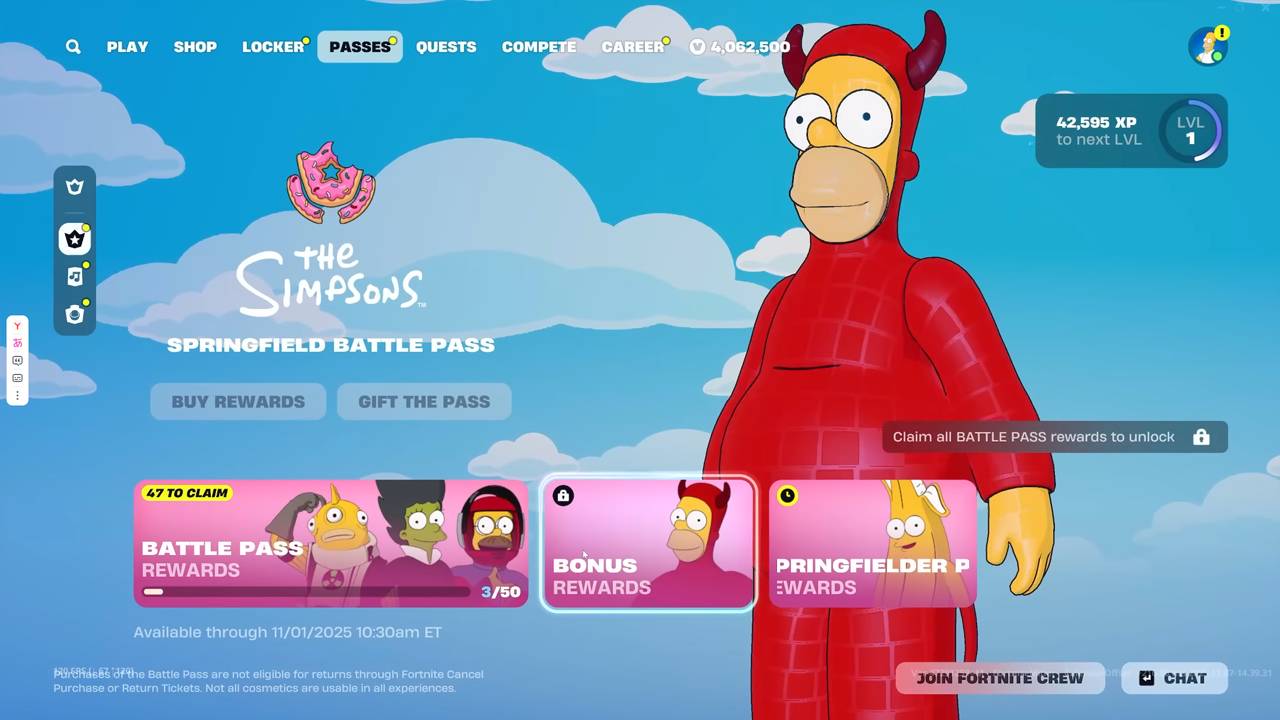Open the SHOP tab
The image size is (1280, 720).
195,47
